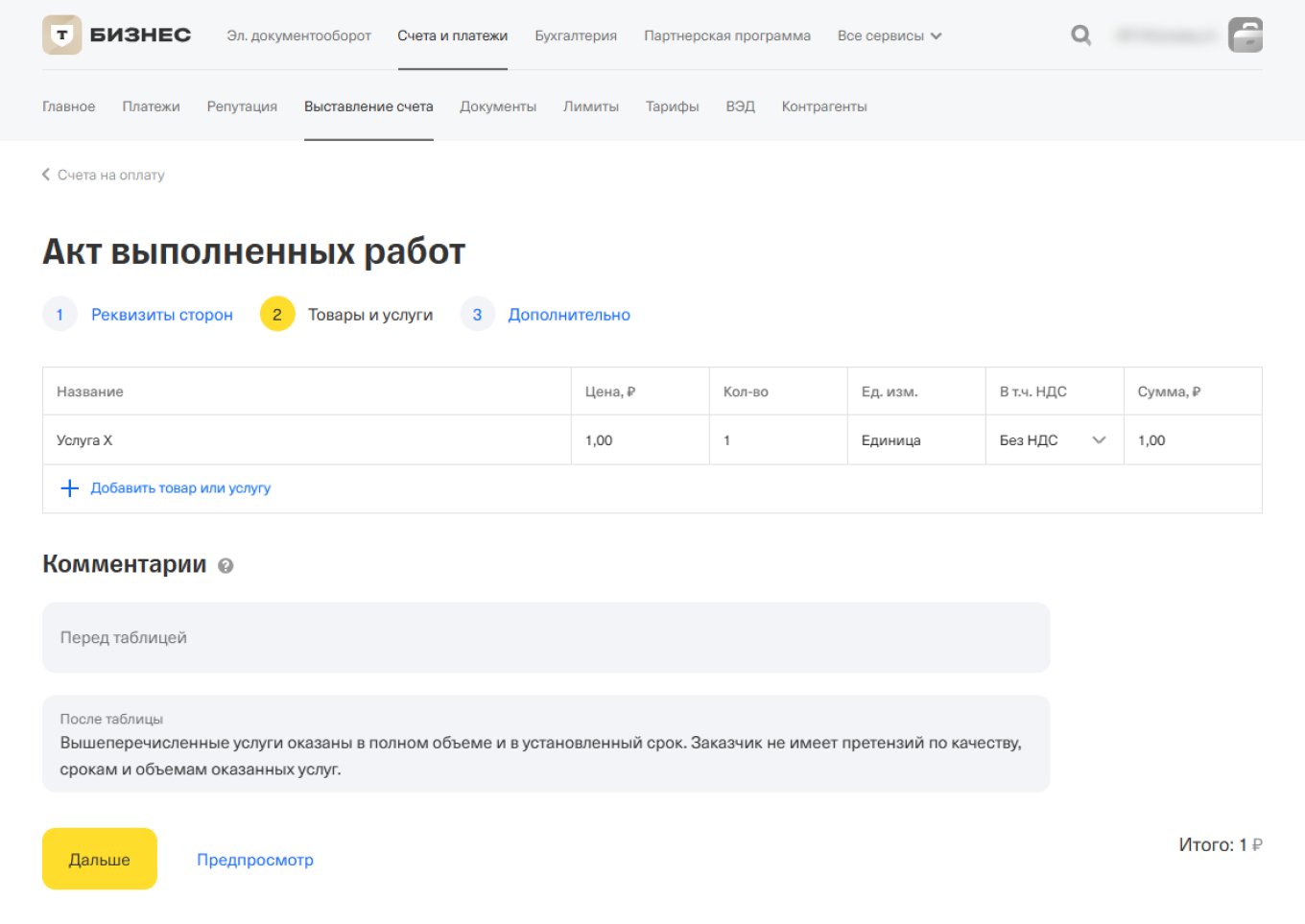Open Предпросмотр of the document
This screenshot has width=1305, height=924.
pos(254,860)
